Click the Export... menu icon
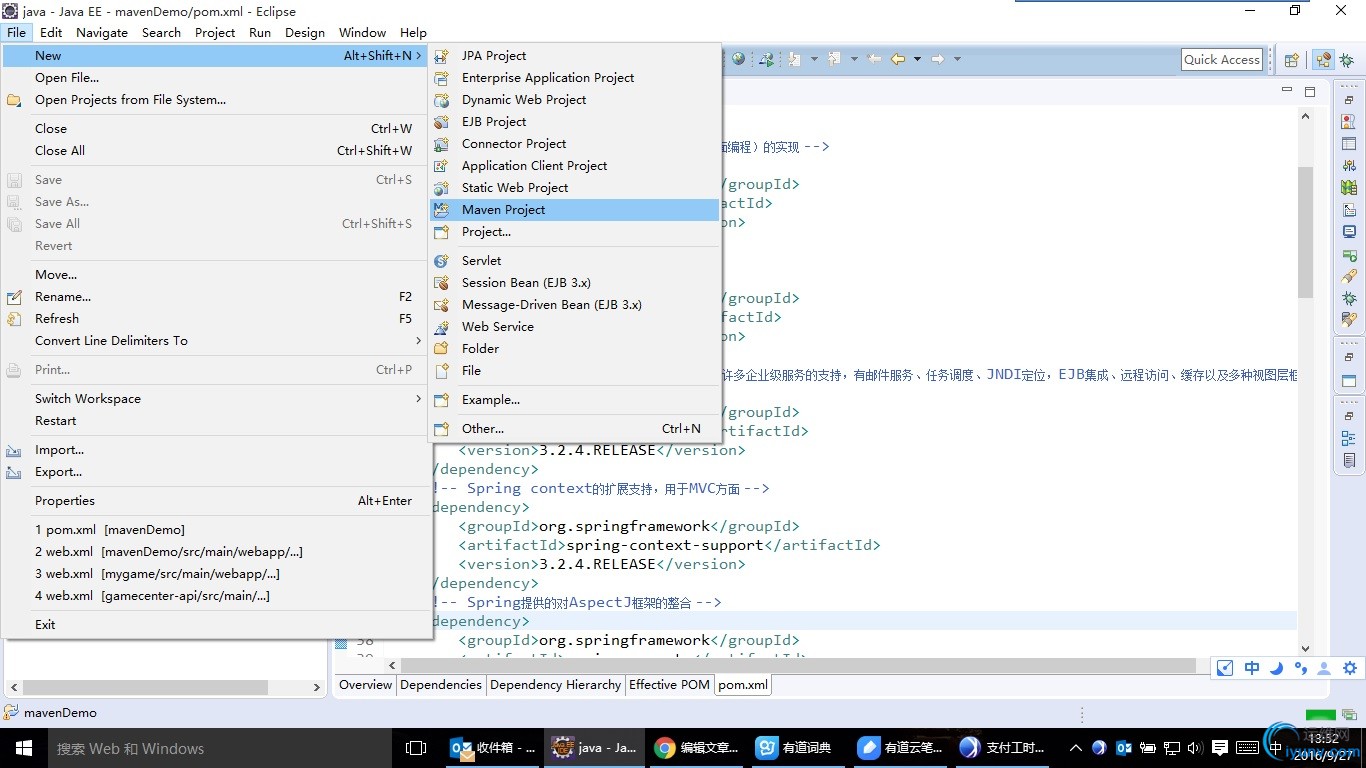Screen dimensions: 1366x768 click(x=14, y=472)
